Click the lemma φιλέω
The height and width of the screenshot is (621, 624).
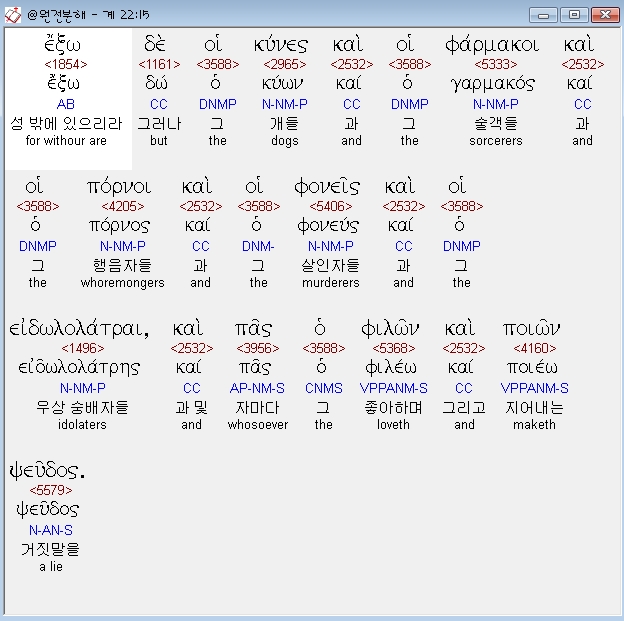coord(391,367)
